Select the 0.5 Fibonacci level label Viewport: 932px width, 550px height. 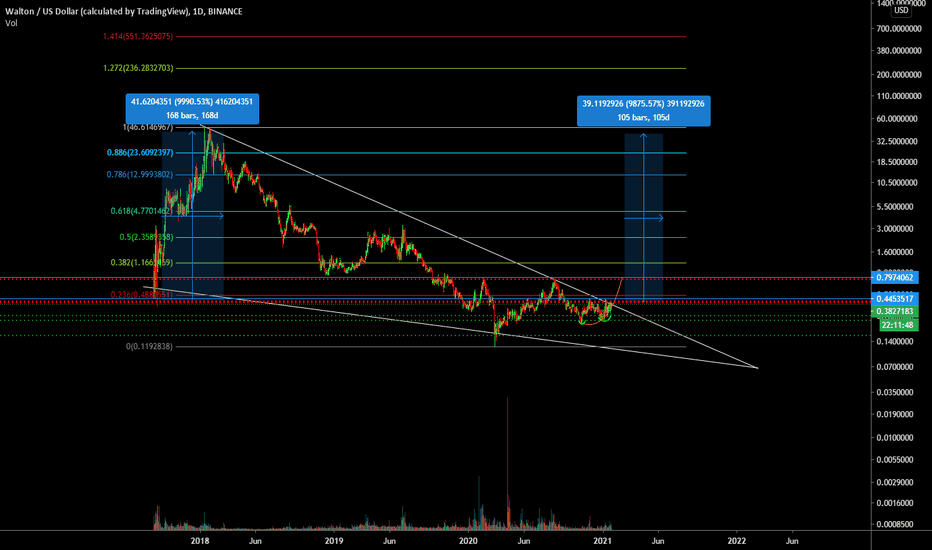[x=146, y=237]
